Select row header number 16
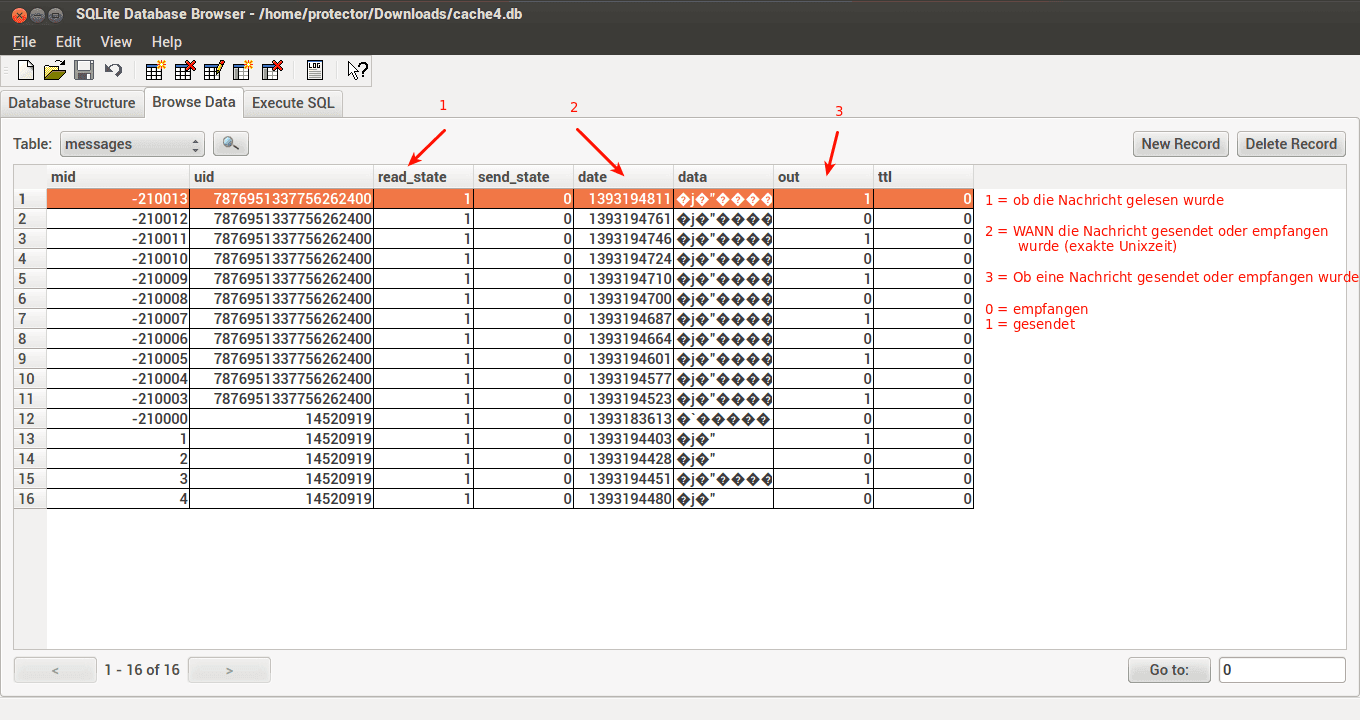The height and width of the screenshot is (720, 1360). coord(30,499)
